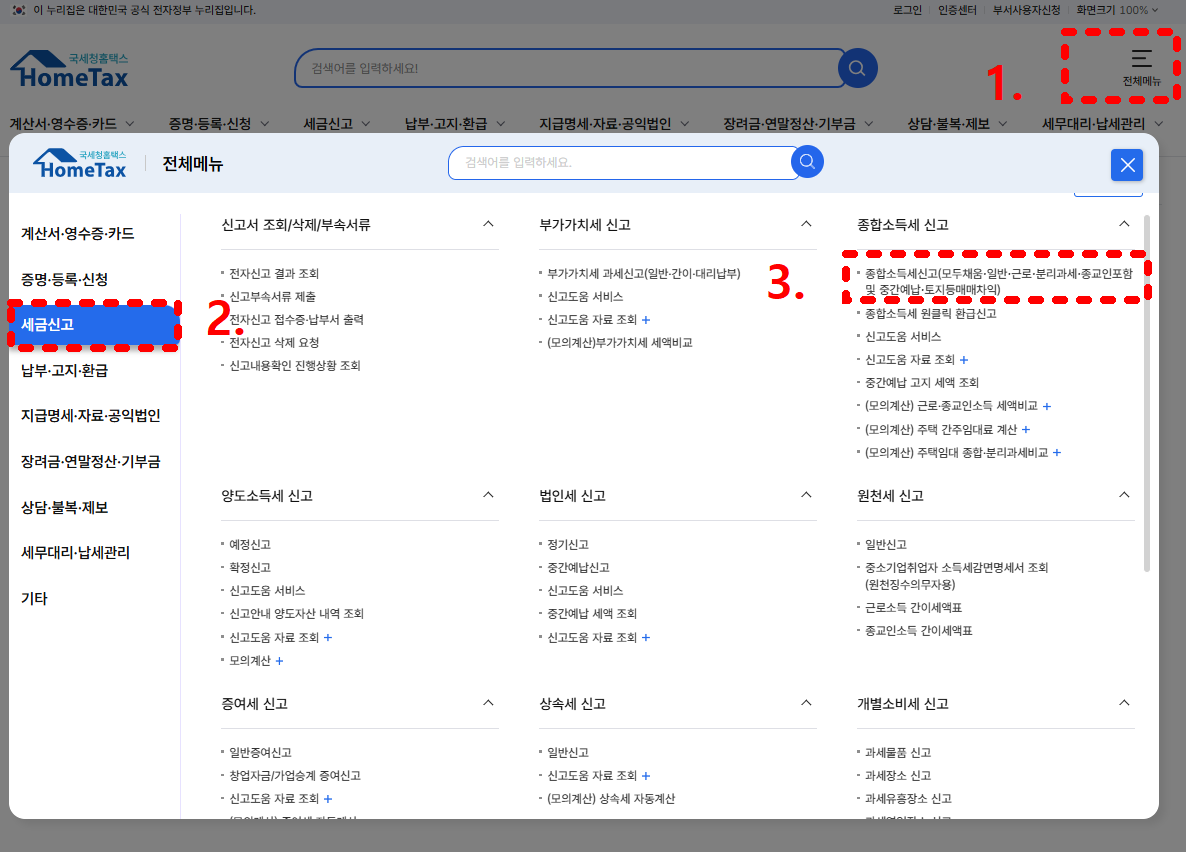Open 전자신고 결과 조회

pyautogui.click(x=274, y=274)
